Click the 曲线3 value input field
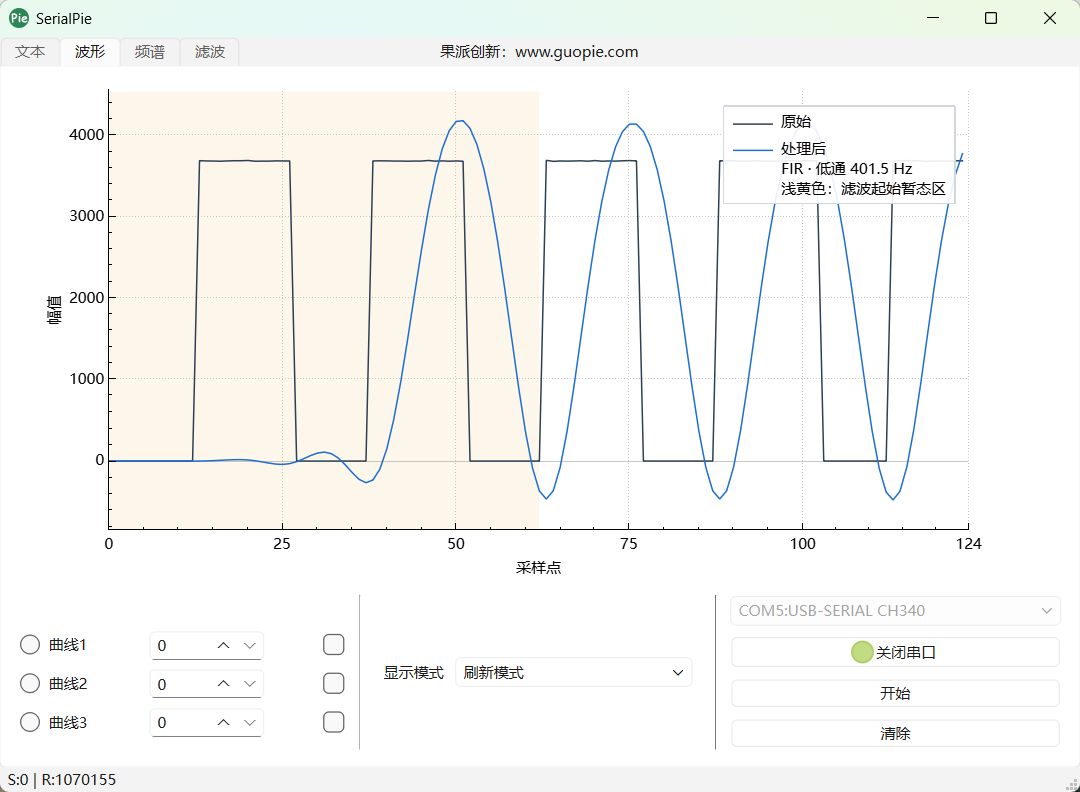Viewport: 1080px width, 792px height. [206, 722]
